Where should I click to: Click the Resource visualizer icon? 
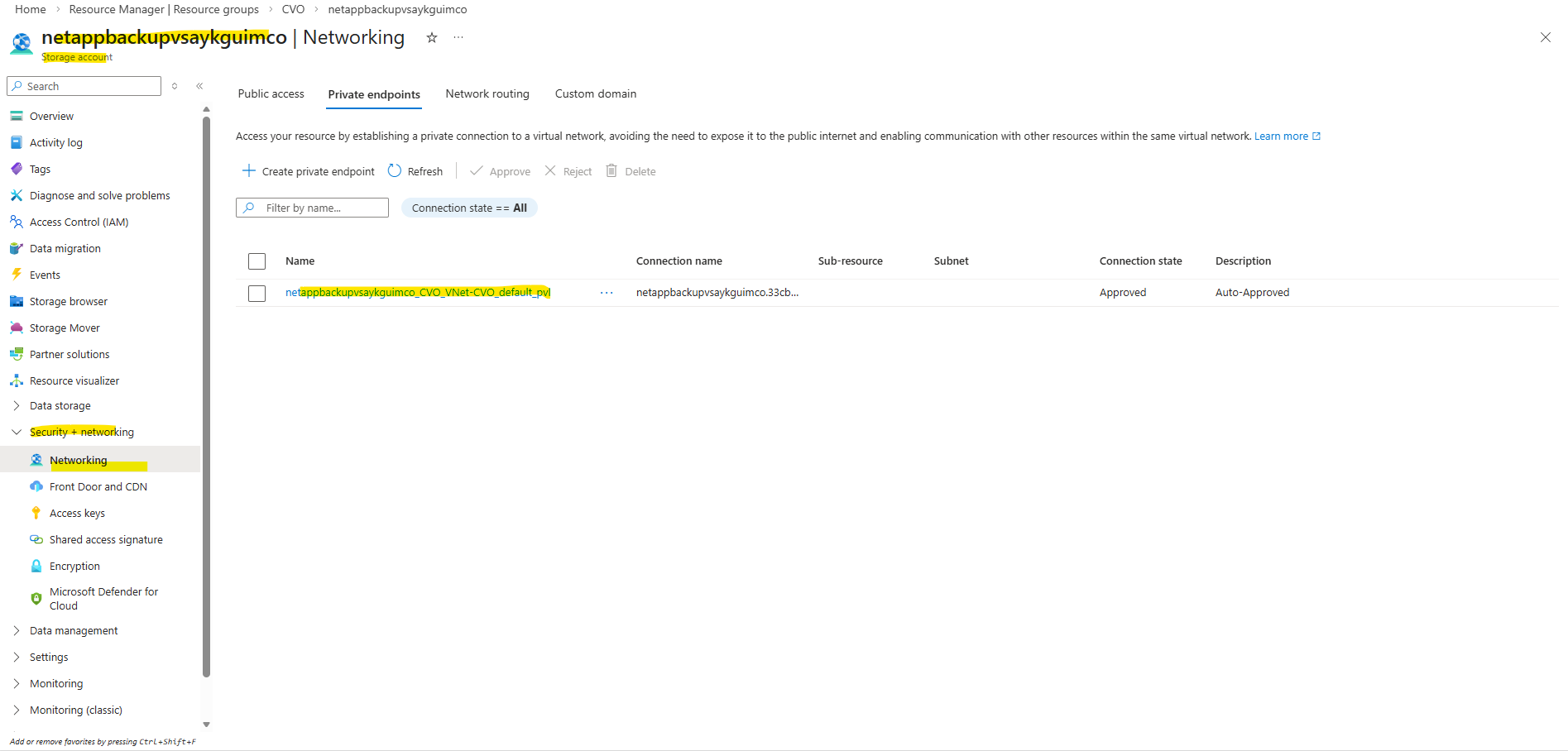tap(17, 380)
